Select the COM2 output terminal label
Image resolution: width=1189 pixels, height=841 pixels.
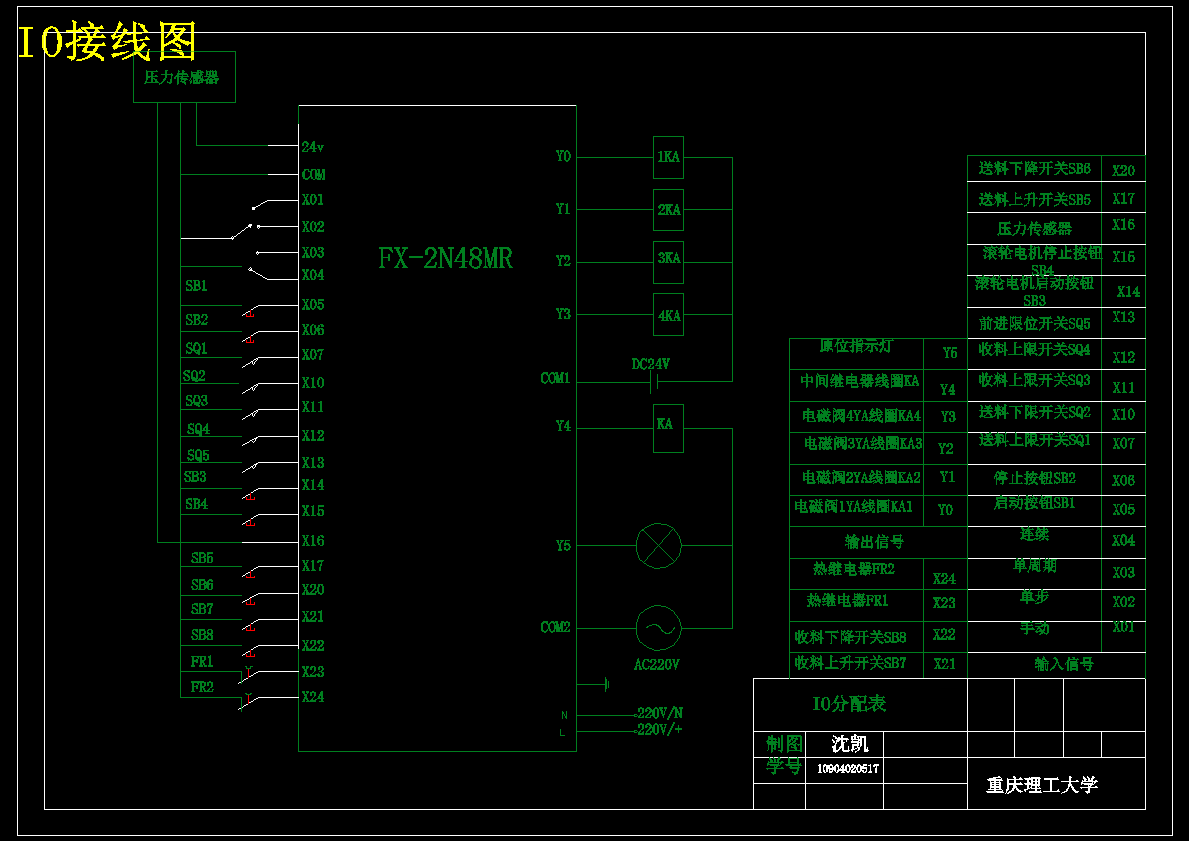point(555,627)
